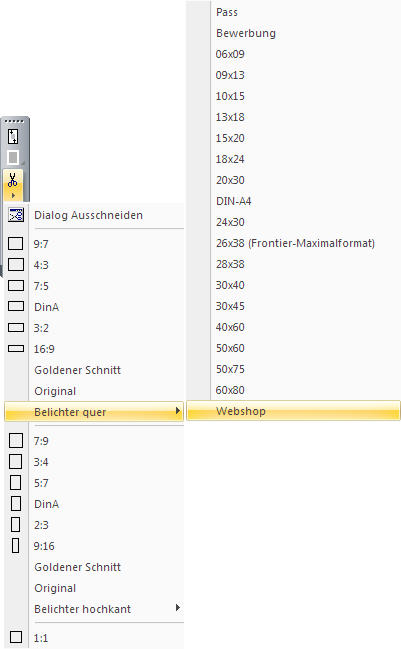Open the scissors tool dropdown arrow
The height and width of the screenshot is (649, 401).
pos(13,195)
